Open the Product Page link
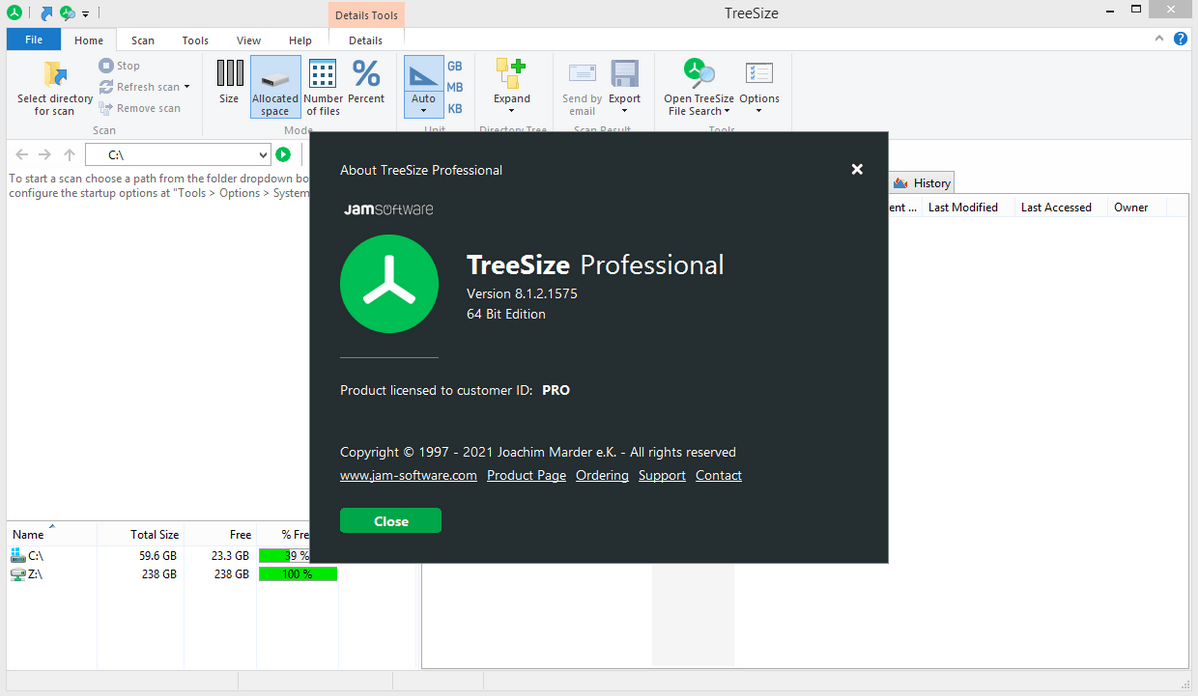The height and width of the screenshot is (696, 1198). click(526, 475)
